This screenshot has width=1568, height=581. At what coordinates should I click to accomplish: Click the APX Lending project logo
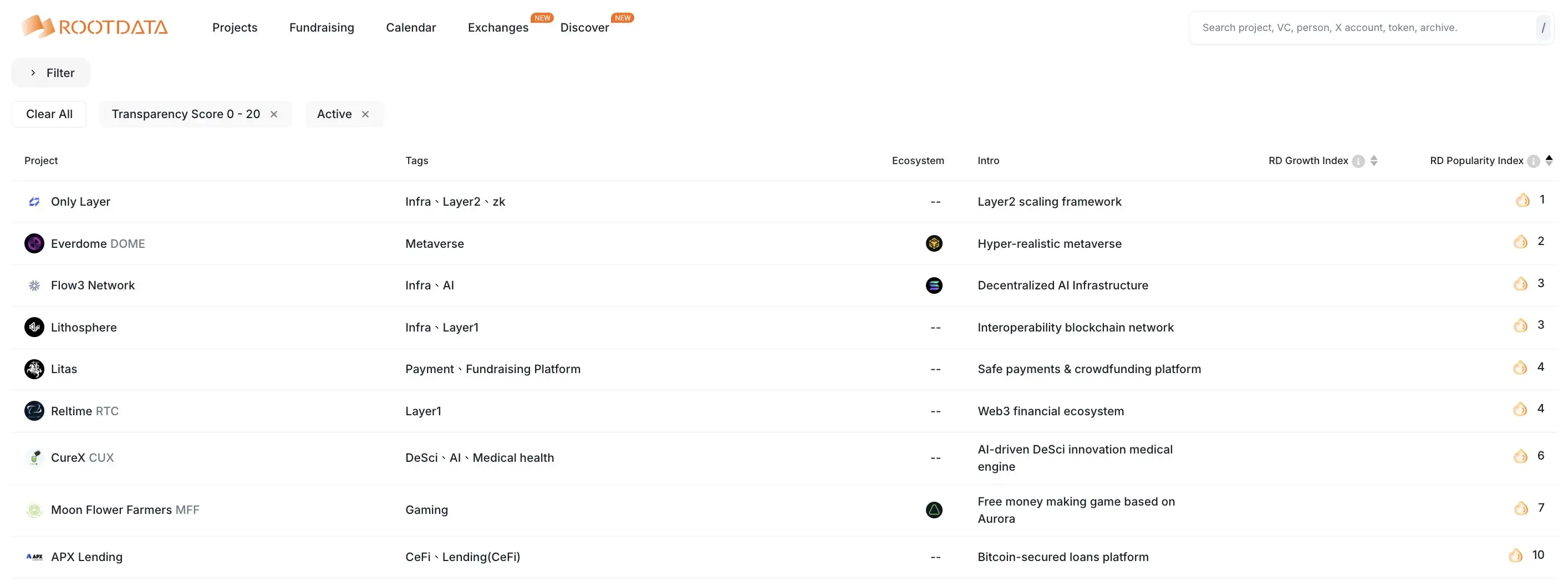(x=34, y=556)
